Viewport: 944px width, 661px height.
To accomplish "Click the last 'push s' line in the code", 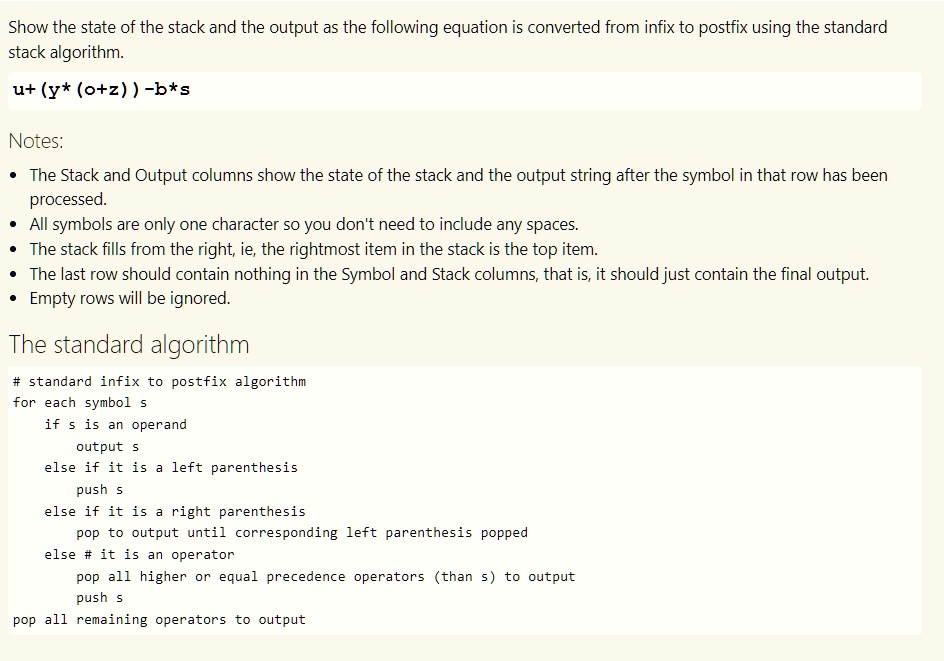I will pos(99,598).
